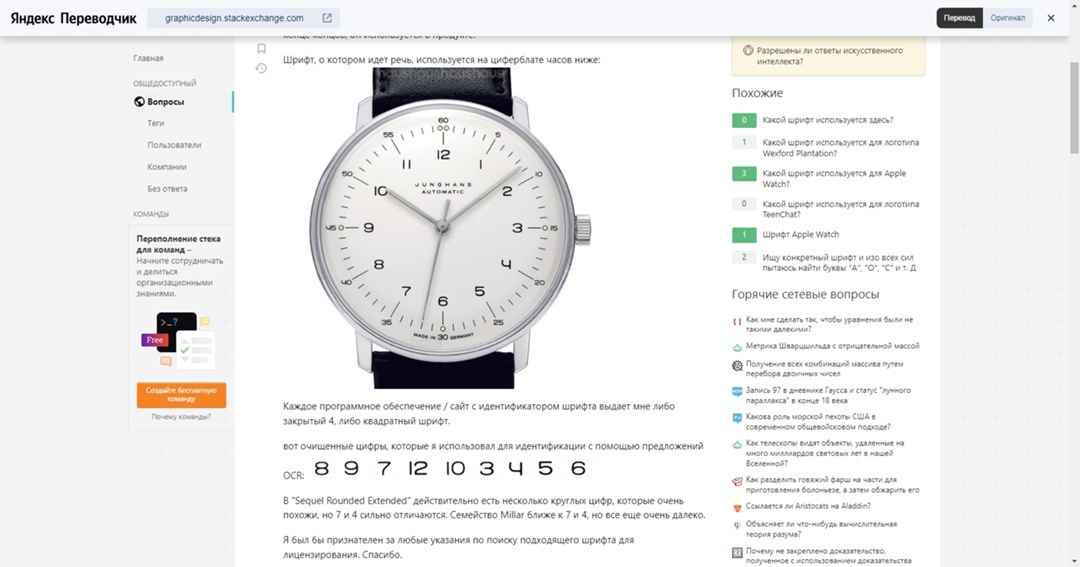Click the Похожие heading
The height and width of the screenshot is (567, 1080).
click(x=757, y=93)
